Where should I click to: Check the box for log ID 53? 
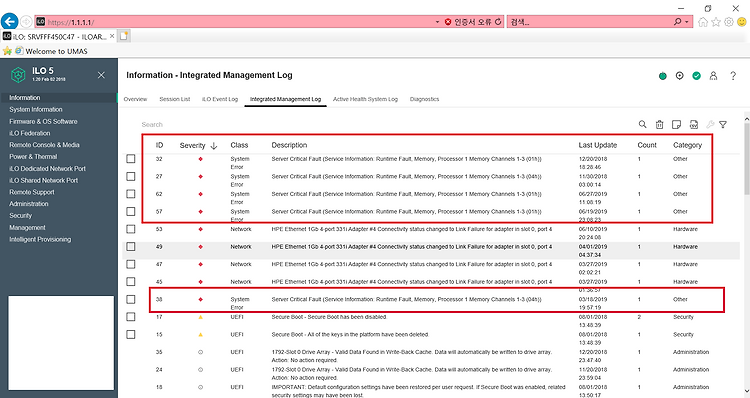pyautogui.click(x=131, y=229)
